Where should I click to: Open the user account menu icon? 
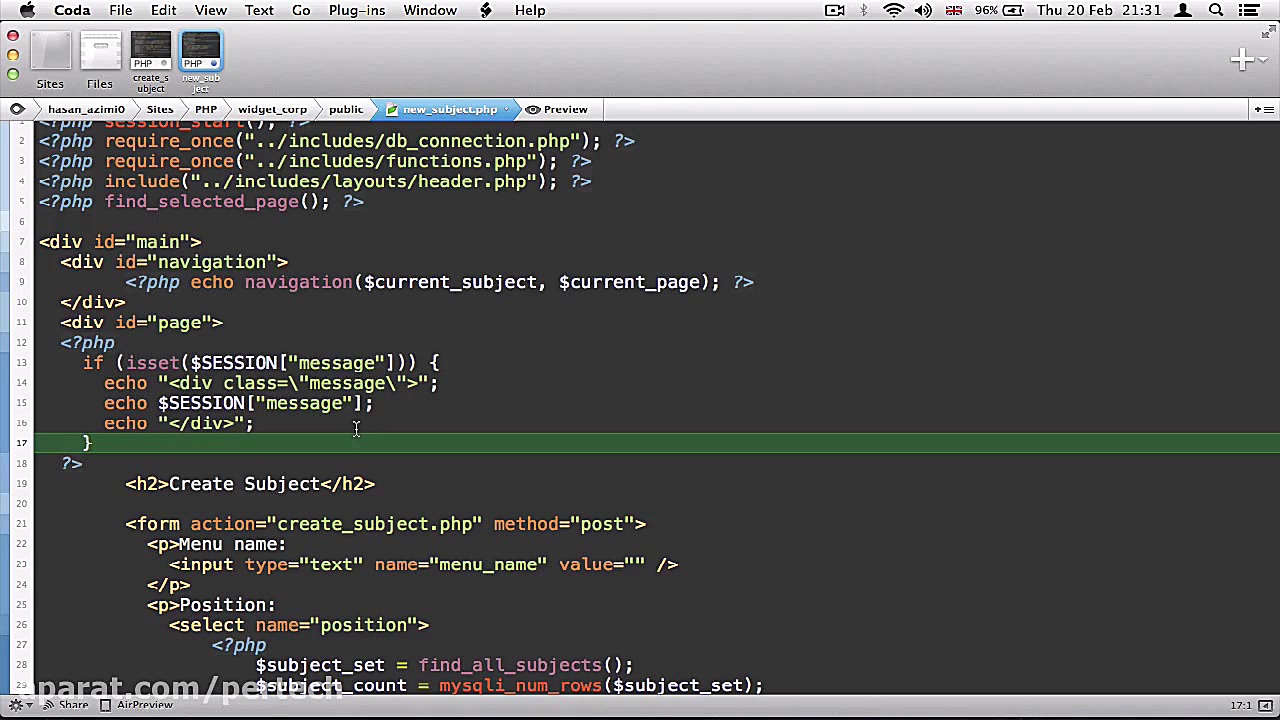point(1184,10)
